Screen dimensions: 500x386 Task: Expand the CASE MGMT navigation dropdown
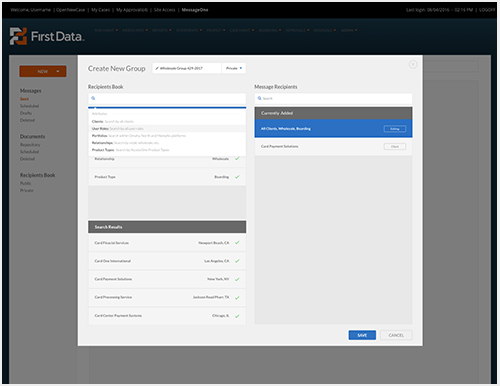click(242, 30)
